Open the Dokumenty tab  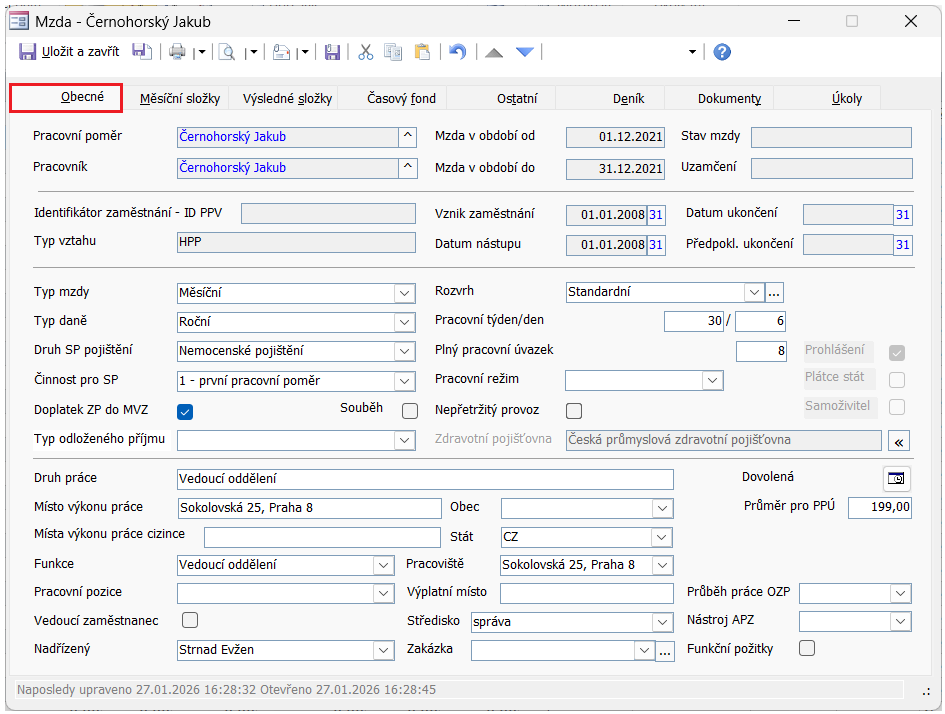coord(729,98)
